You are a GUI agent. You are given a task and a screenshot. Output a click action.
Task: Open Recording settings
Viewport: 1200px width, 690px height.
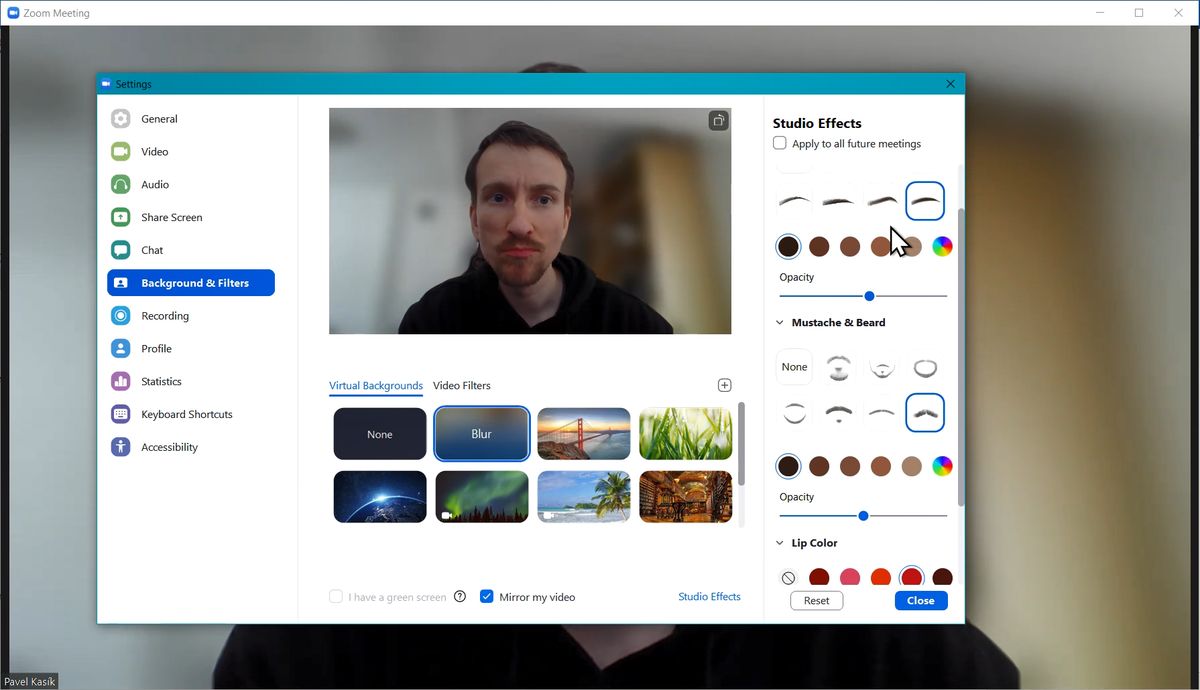coord(190,316)
